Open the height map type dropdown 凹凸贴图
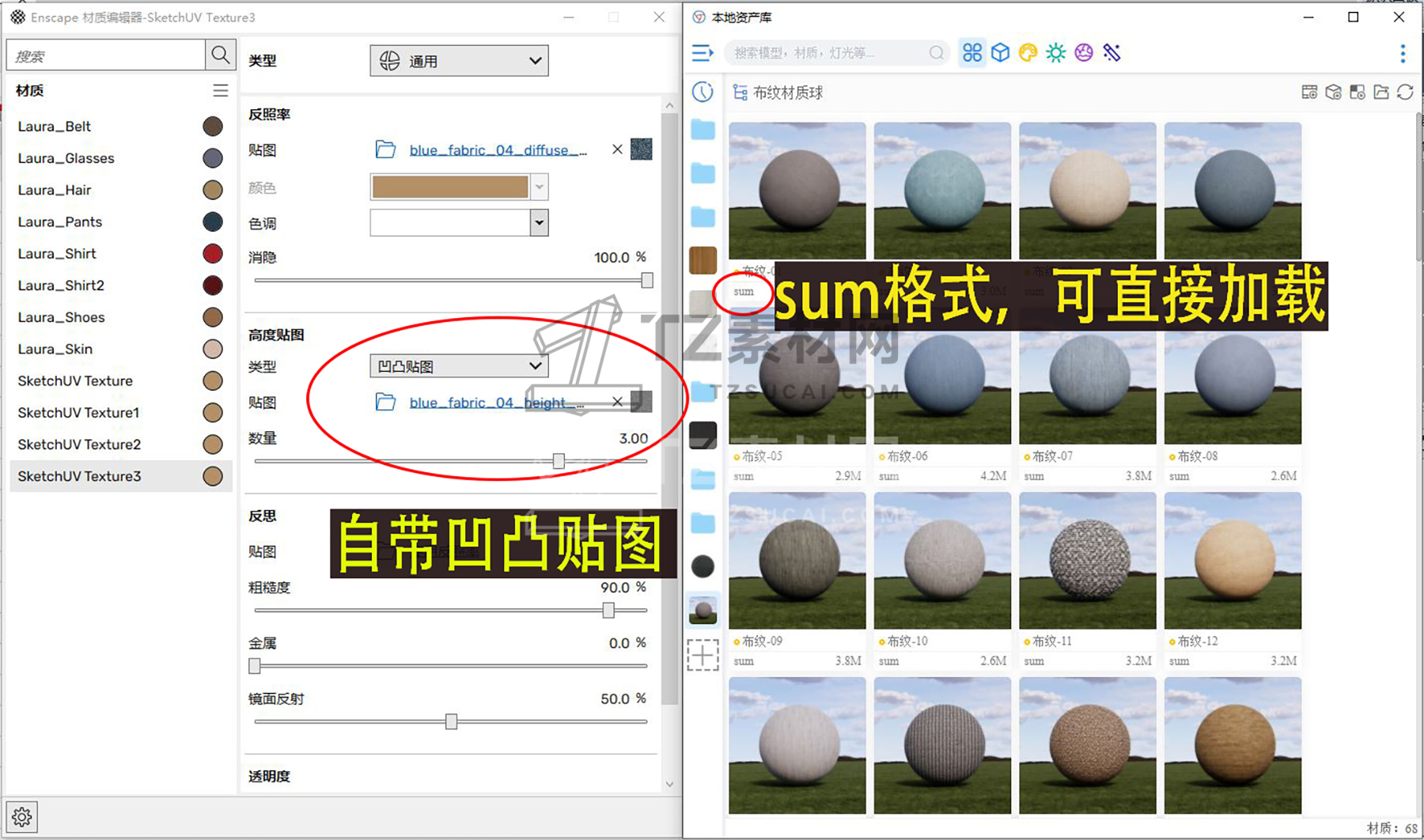Screen dimensions: 1424x840 click(x=459, y=366)
